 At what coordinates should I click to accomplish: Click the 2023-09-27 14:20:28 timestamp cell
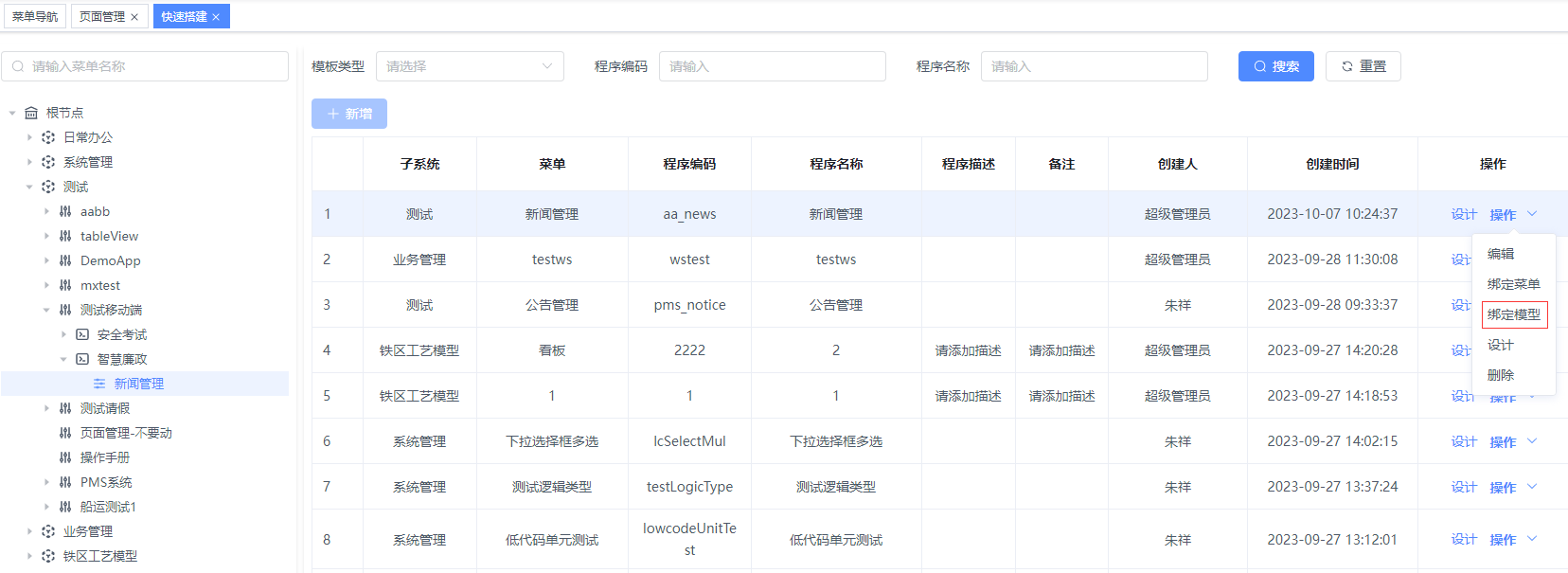[x=1332, y=350]
